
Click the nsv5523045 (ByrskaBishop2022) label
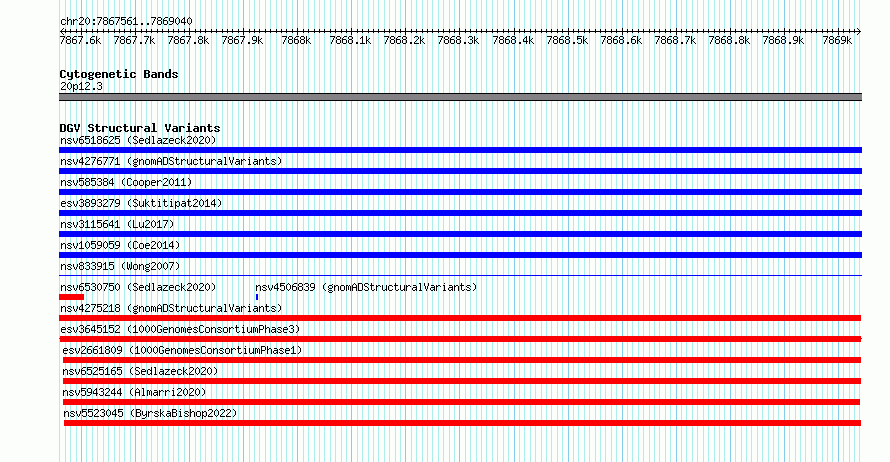150,413
